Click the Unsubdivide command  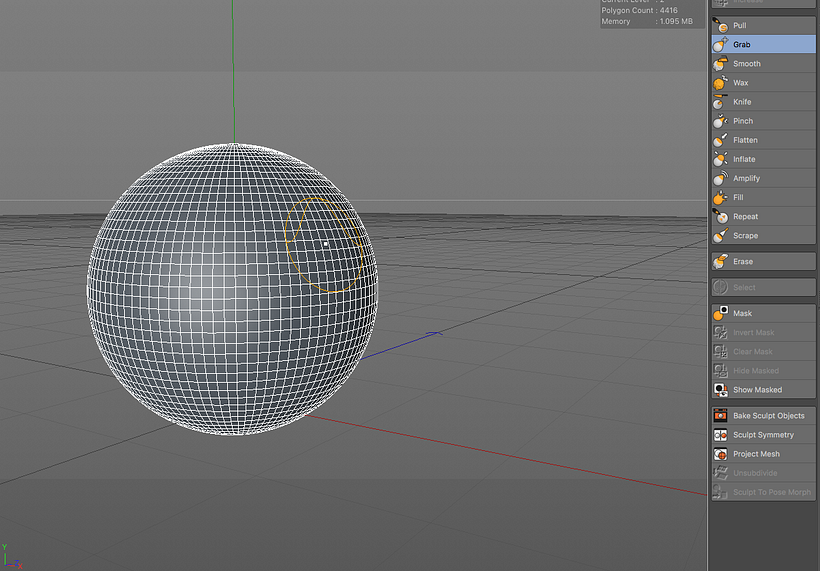pos(763,473)
